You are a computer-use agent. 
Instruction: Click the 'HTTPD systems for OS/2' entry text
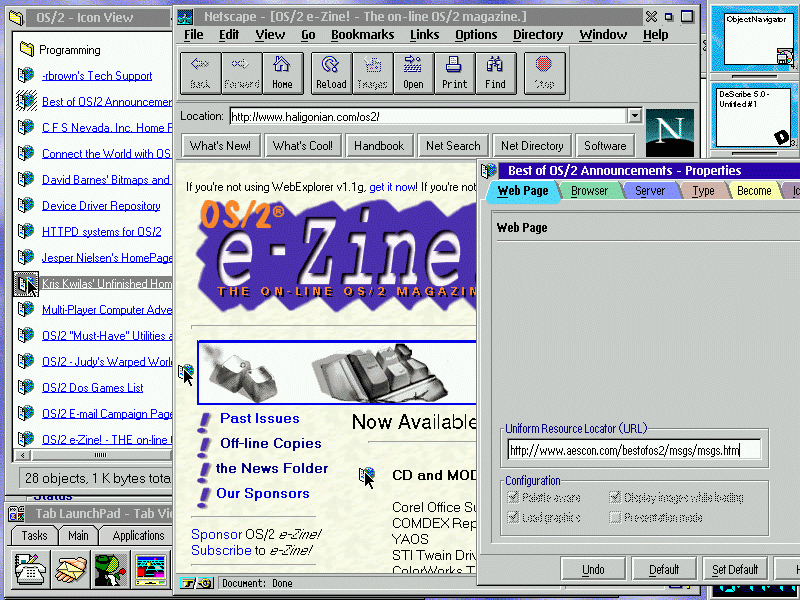[102, 232]
